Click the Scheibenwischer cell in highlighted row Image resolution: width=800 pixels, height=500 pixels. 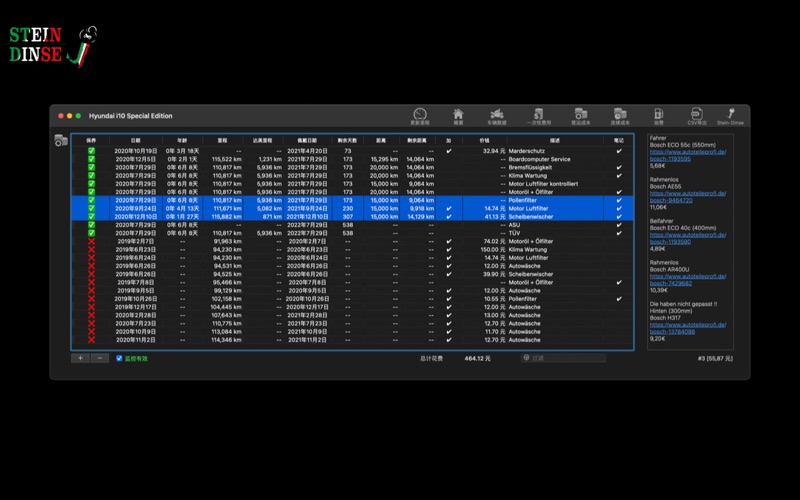[x=531, y=217]
